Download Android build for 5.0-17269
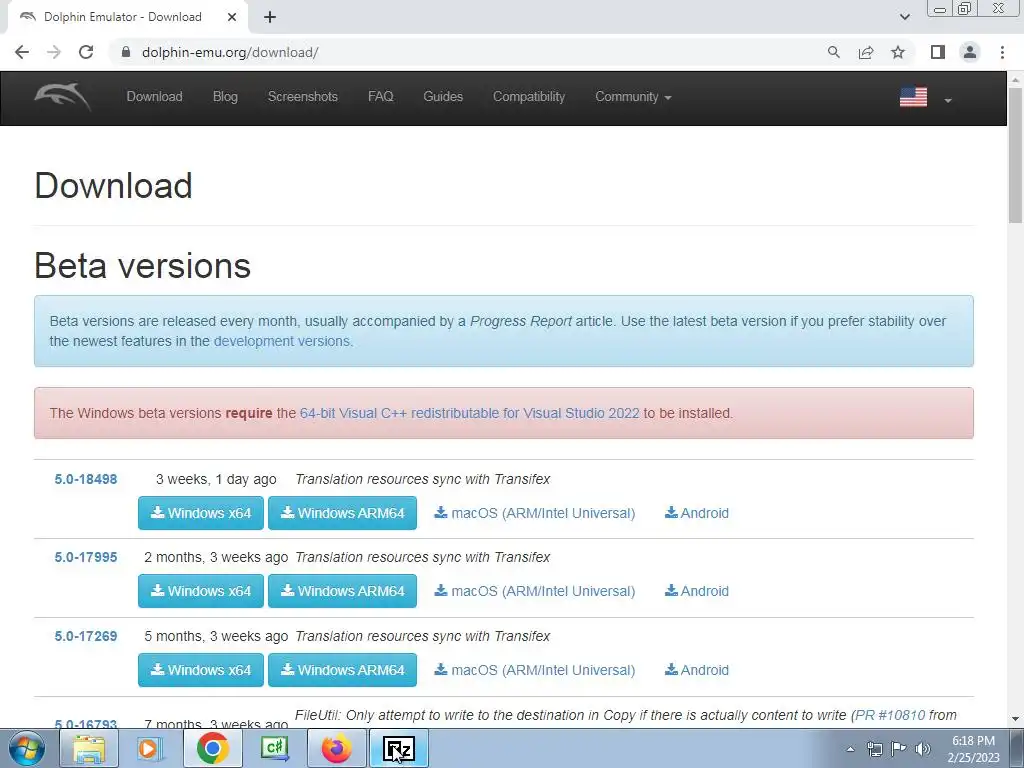The width and height of the screenshot is (1024, 768). point(697,670)
